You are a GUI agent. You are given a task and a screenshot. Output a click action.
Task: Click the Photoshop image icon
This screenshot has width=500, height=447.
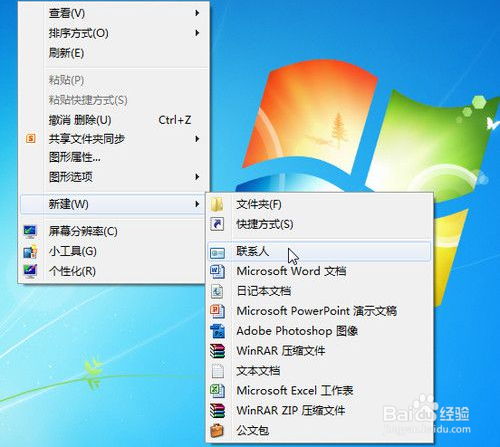coord(217,331)
